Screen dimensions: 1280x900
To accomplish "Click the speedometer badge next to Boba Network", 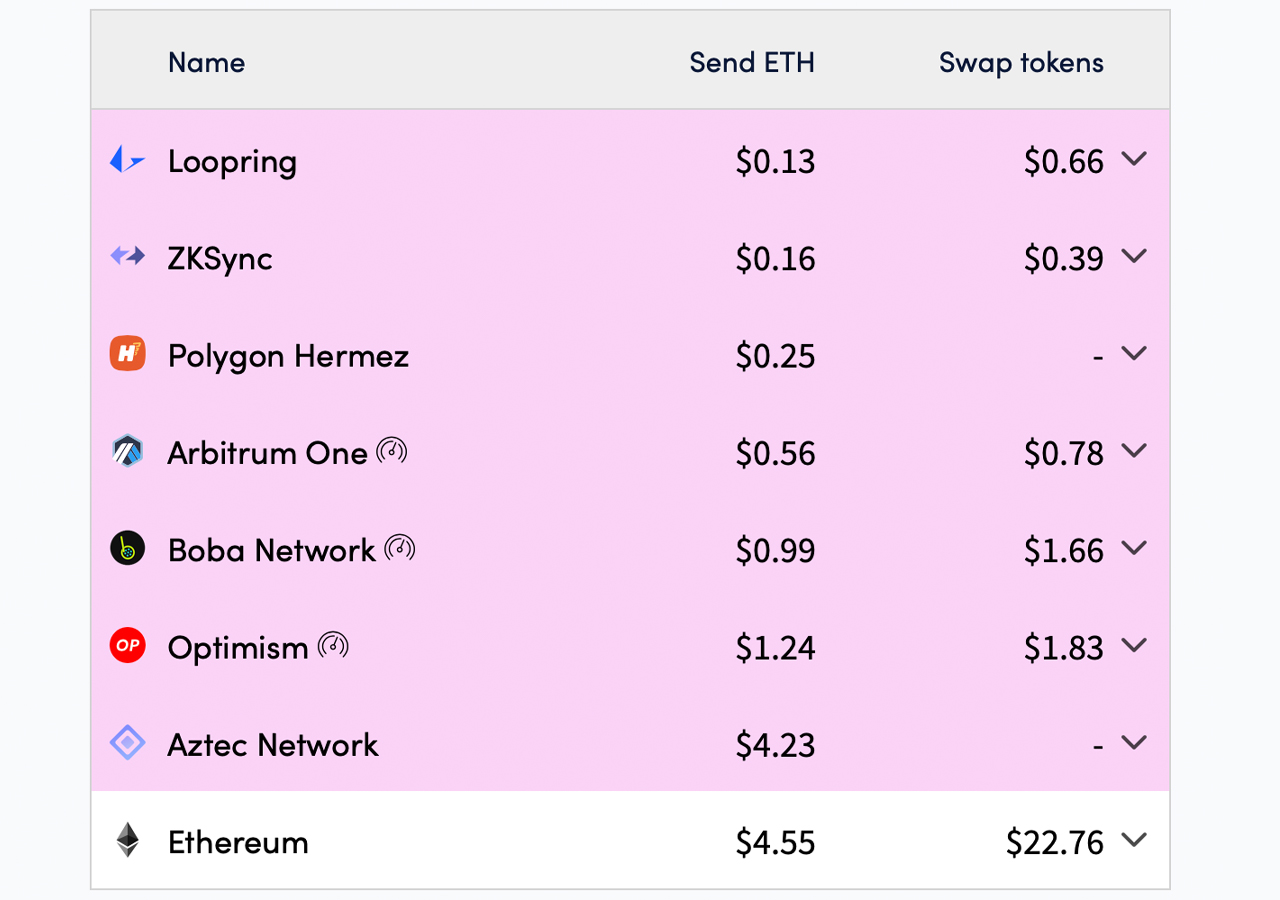I will pyautogui.click(x=401, y=547).
